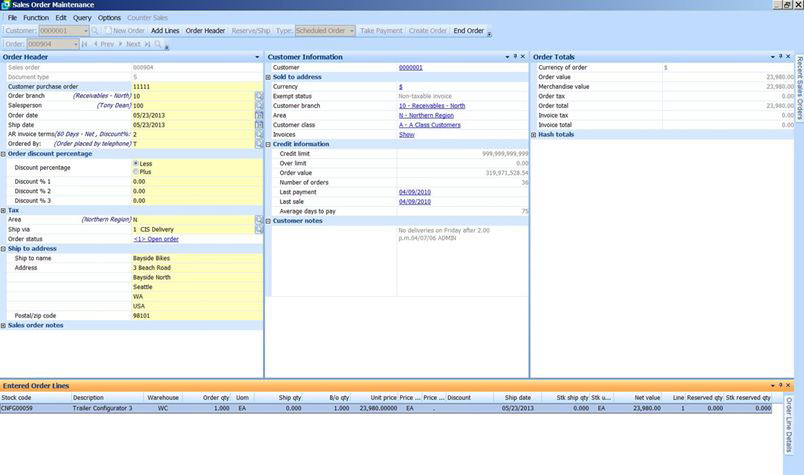The height and width of the screenshot is (475, 804).
Task: Open the Recent Sales Orders side tab
Action: point(798,88)
